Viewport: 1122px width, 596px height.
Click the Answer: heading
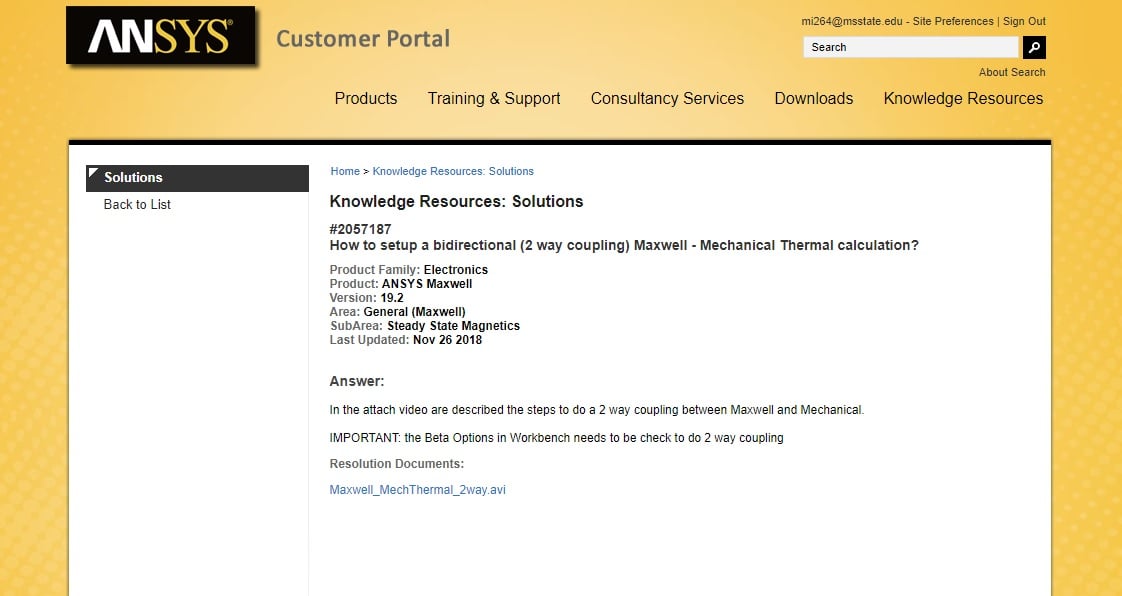357,381
